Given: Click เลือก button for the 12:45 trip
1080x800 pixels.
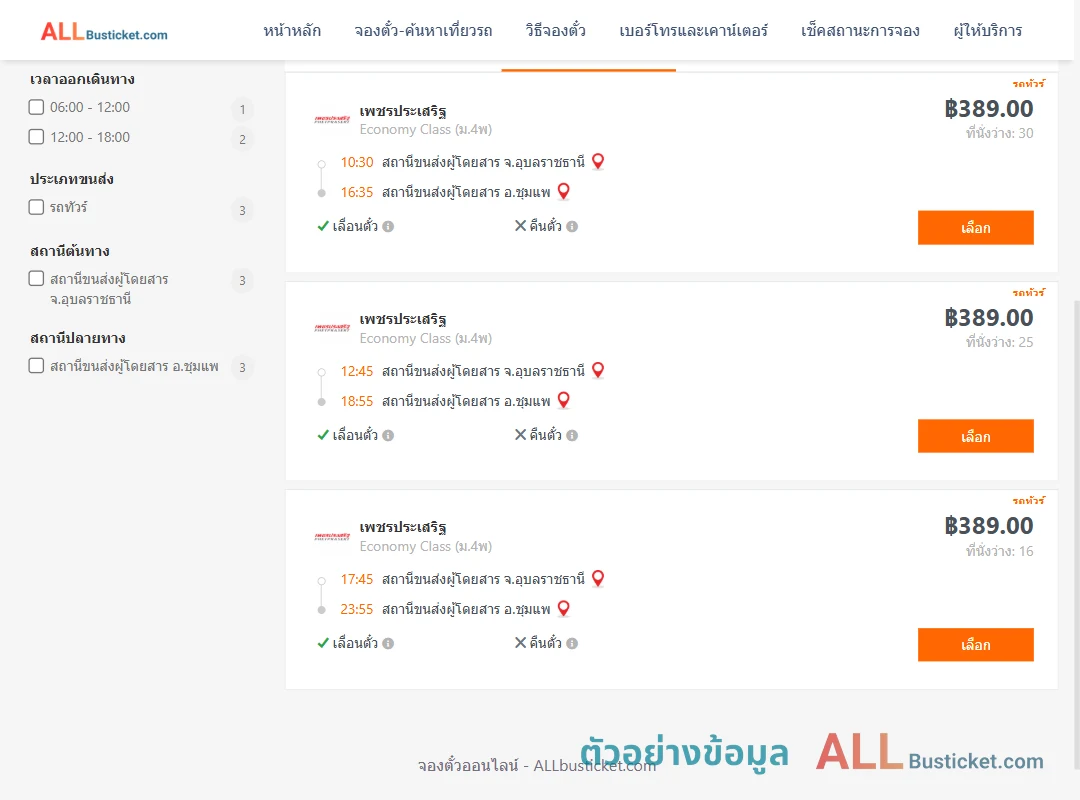Looking at the screenshot, I should point(975,436).
